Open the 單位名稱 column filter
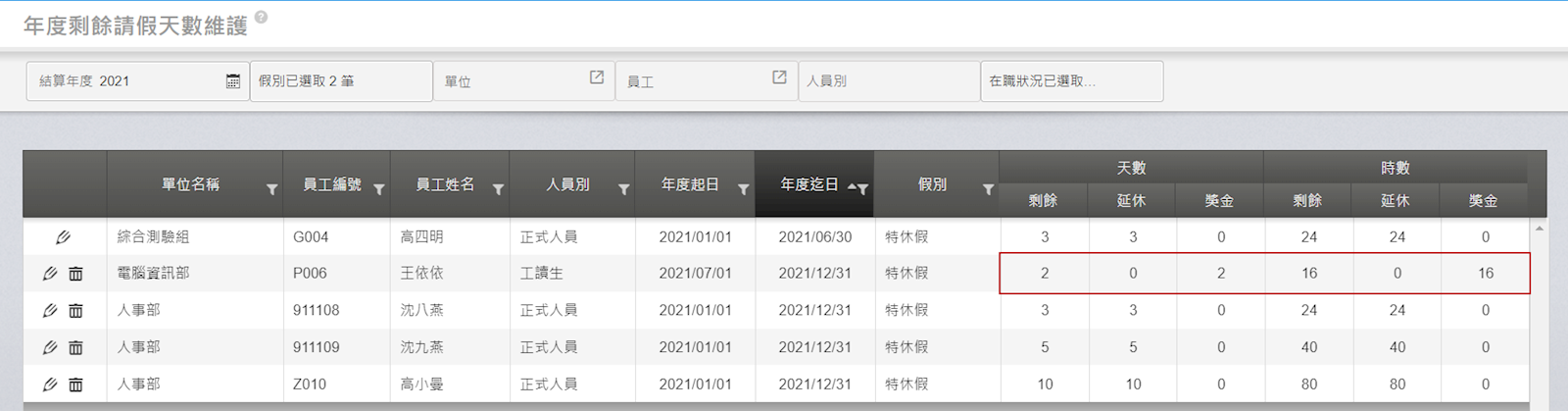The width and height of the screenshot is (1568, 411). [x=271, y=189]
